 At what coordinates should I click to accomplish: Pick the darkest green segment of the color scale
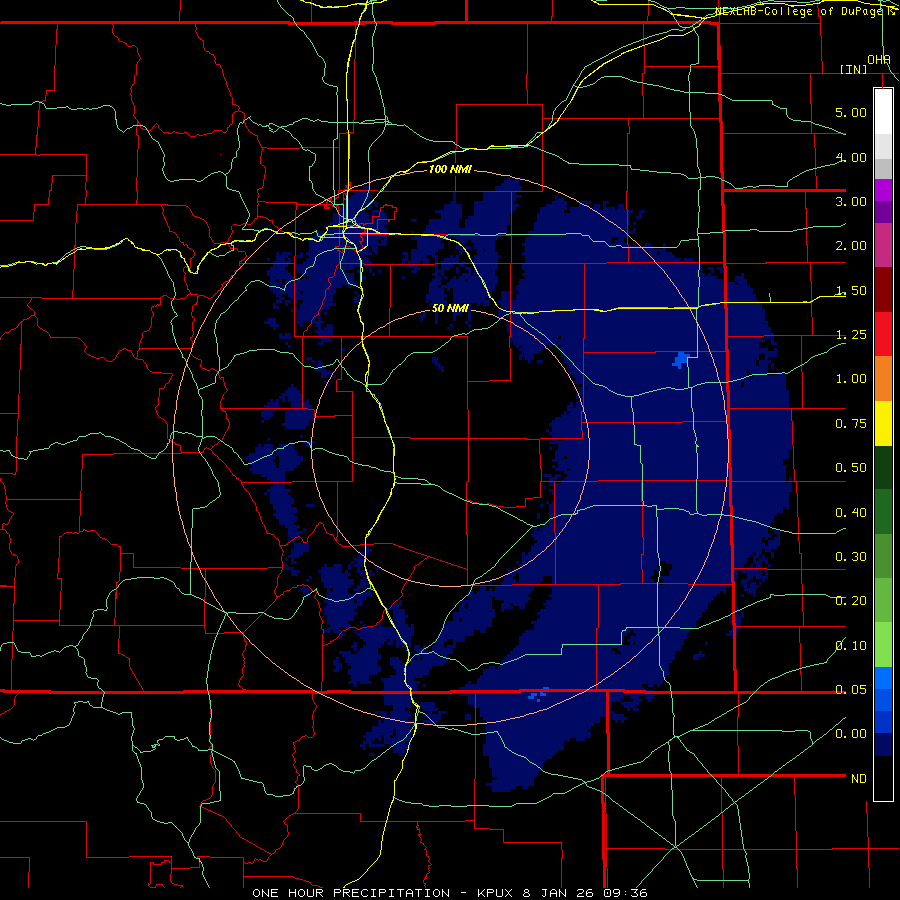click(883, 467)
